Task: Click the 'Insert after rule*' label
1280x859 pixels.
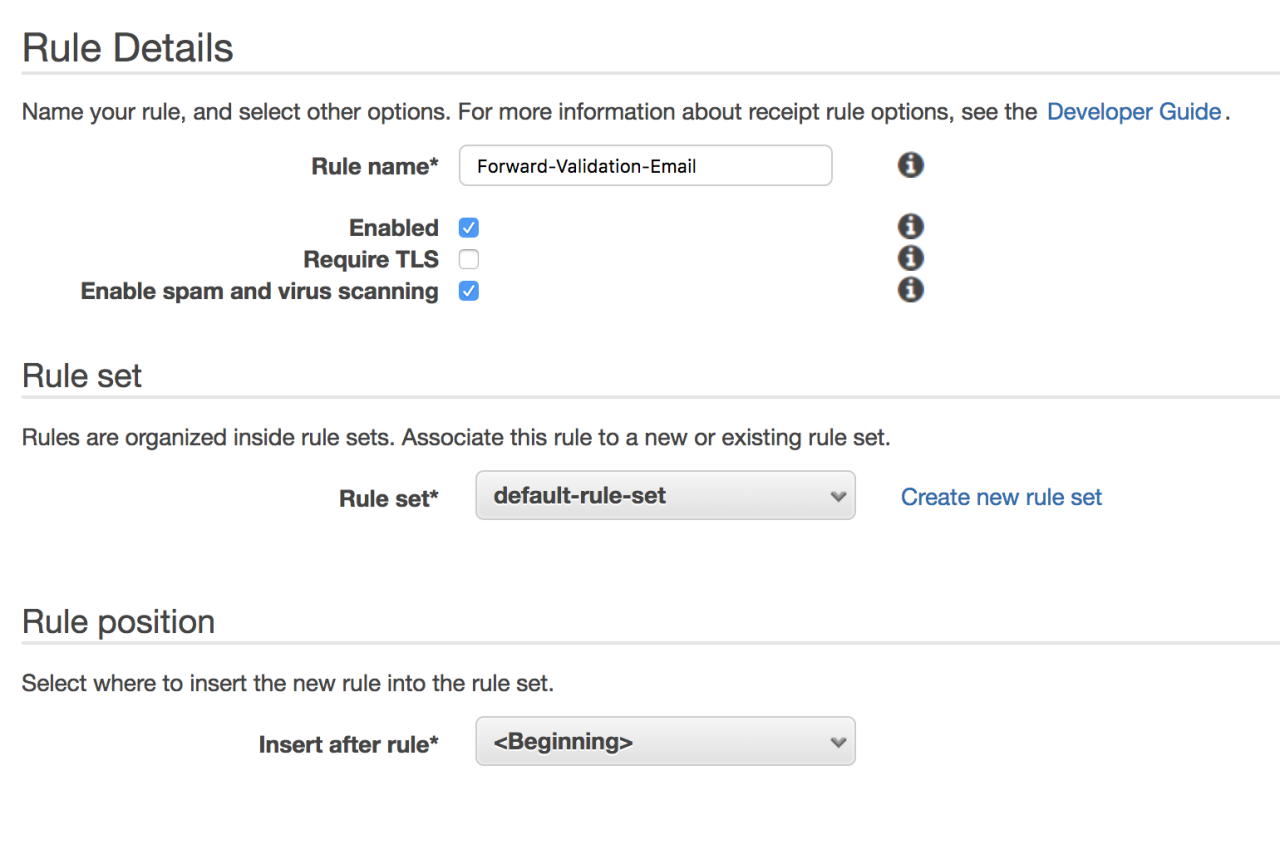Action: tap(348, 745)
